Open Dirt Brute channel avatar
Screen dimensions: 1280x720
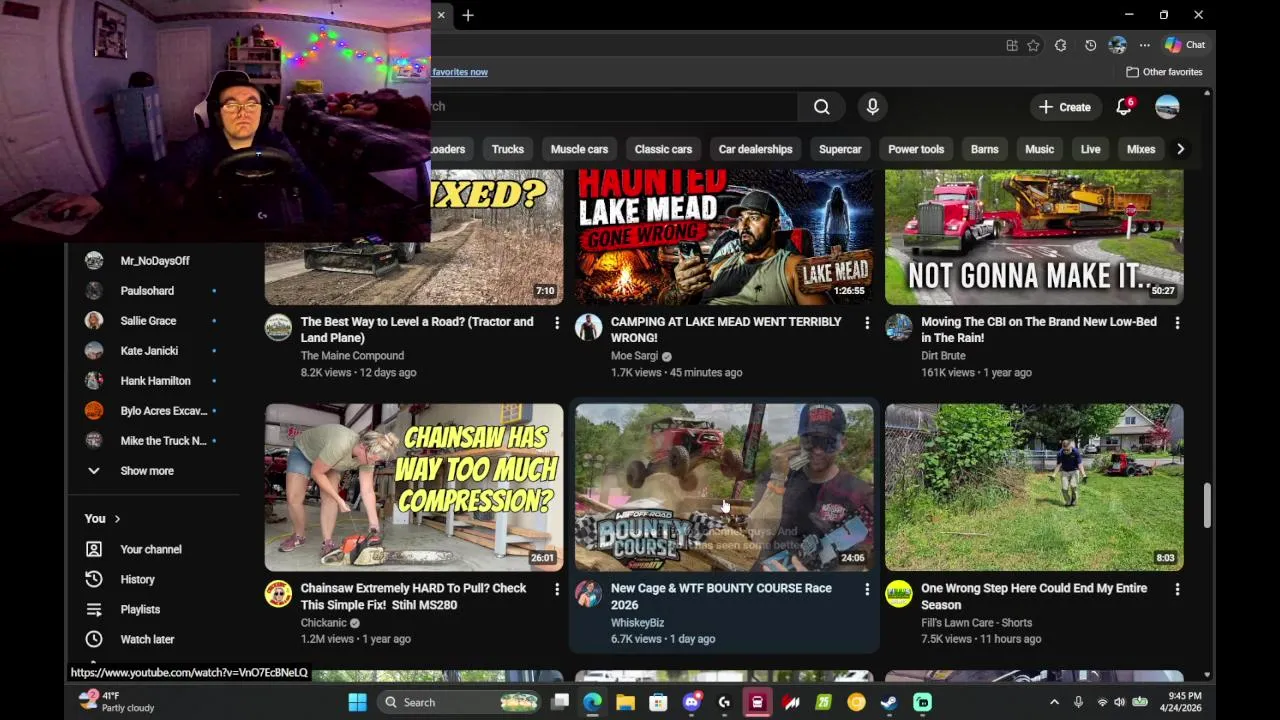point(898,327)
